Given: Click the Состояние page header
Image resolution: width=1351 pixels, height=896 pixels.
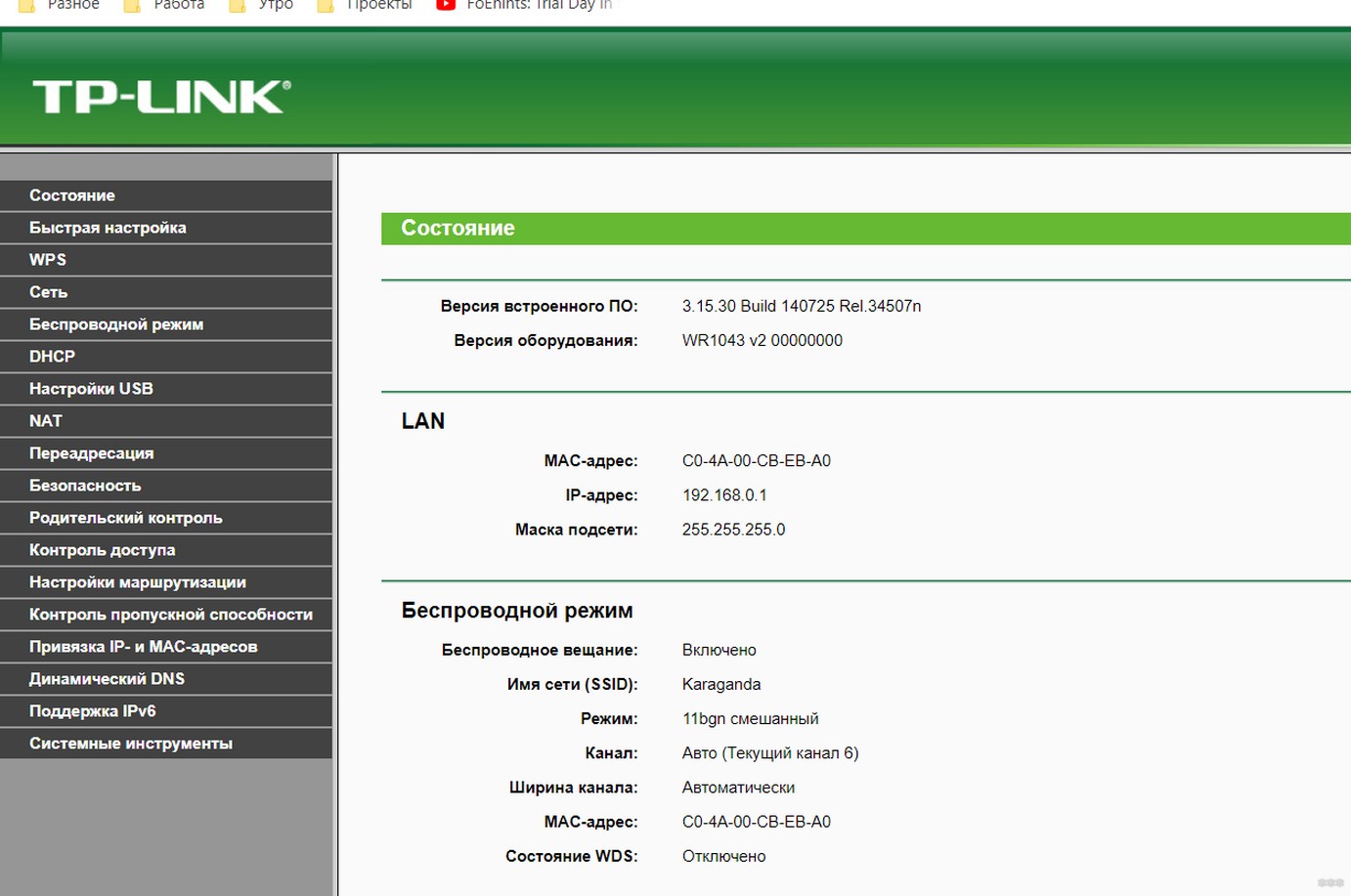Looking at the screenshot, I should point(458,228).
